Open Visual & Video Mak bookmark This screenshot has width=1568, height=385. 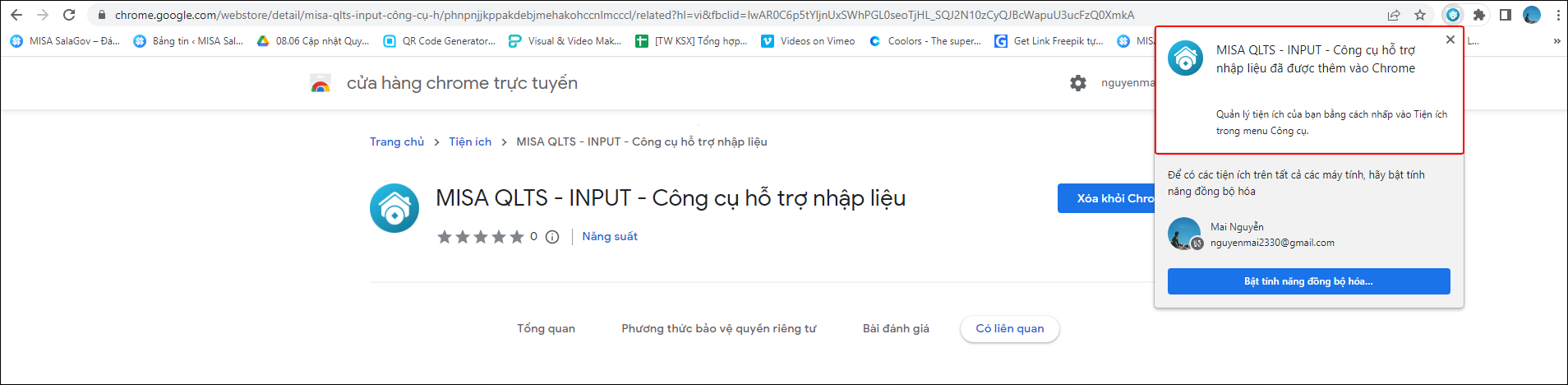click(565, 40)
